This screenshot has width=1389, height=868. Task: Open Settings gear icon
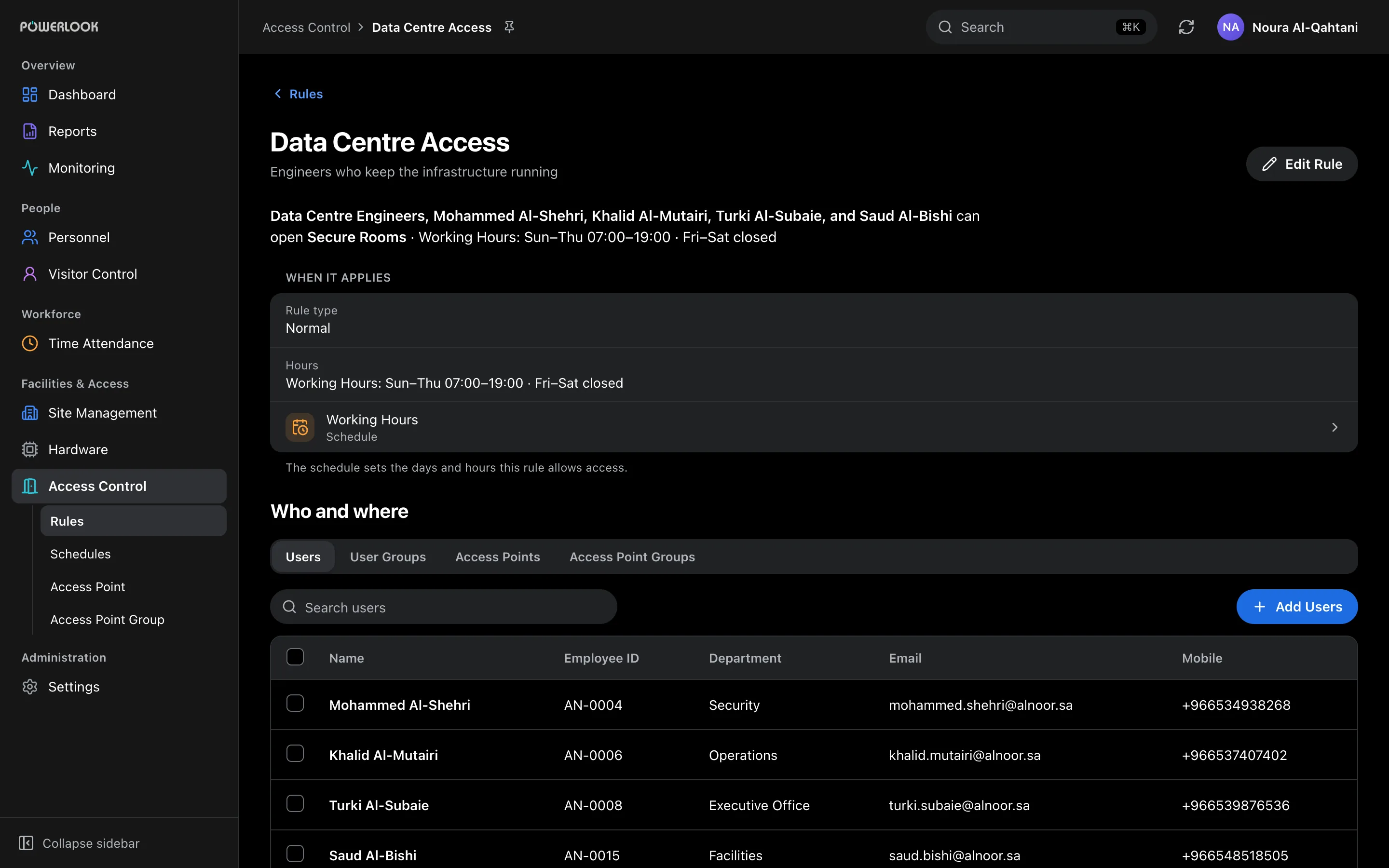point(30,687)
